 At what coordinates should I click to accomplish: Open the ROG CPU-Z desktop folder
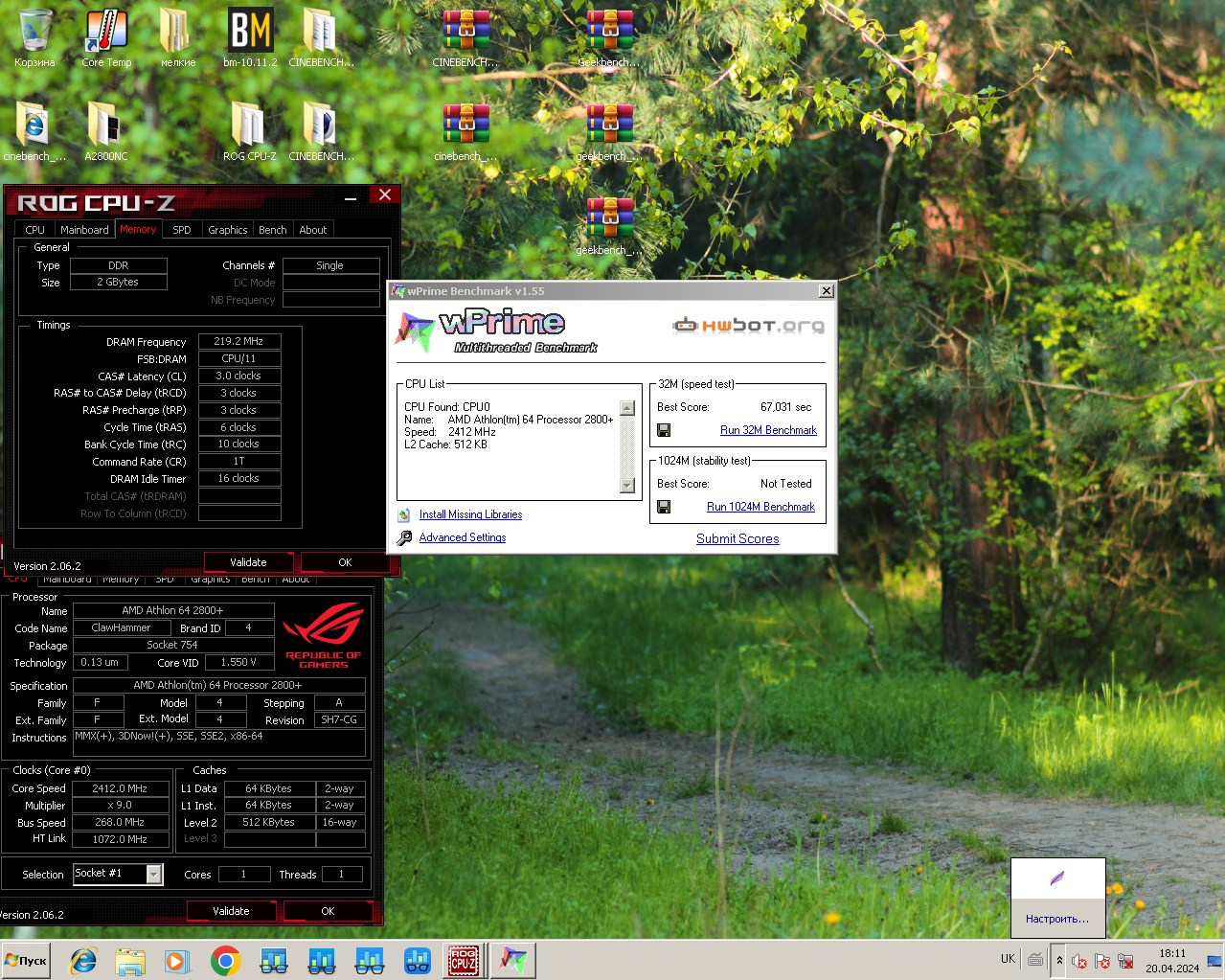250,132
